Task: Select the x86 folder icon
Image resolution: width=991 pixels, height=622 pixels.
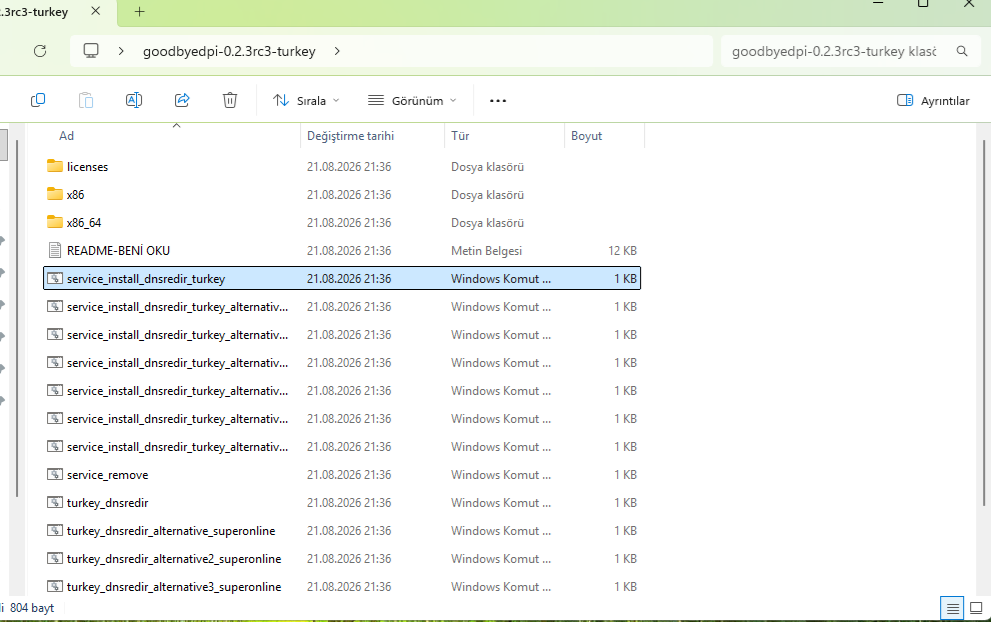Action: coord(55,194)
